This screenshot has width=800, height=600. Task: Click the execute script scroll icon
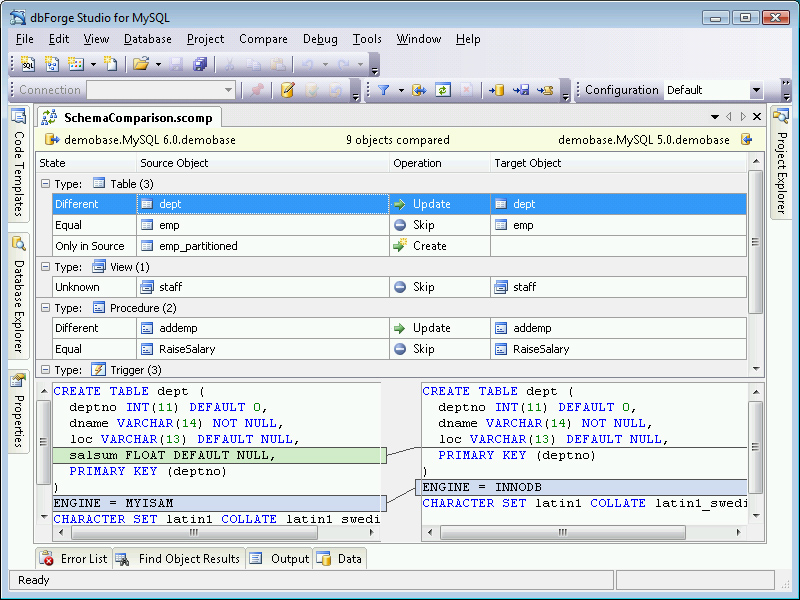(545, 90)
